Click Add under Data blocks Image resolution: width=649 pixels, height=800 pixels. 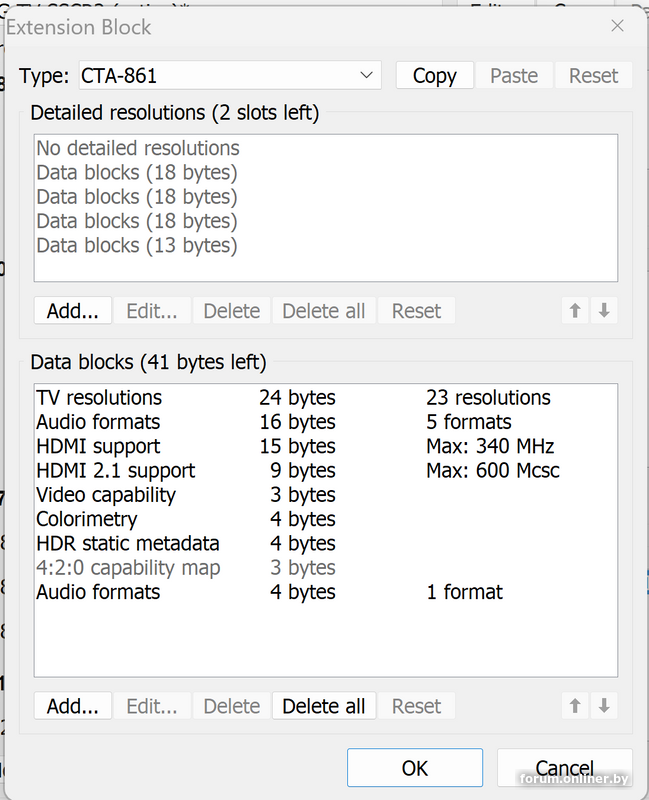72,706
